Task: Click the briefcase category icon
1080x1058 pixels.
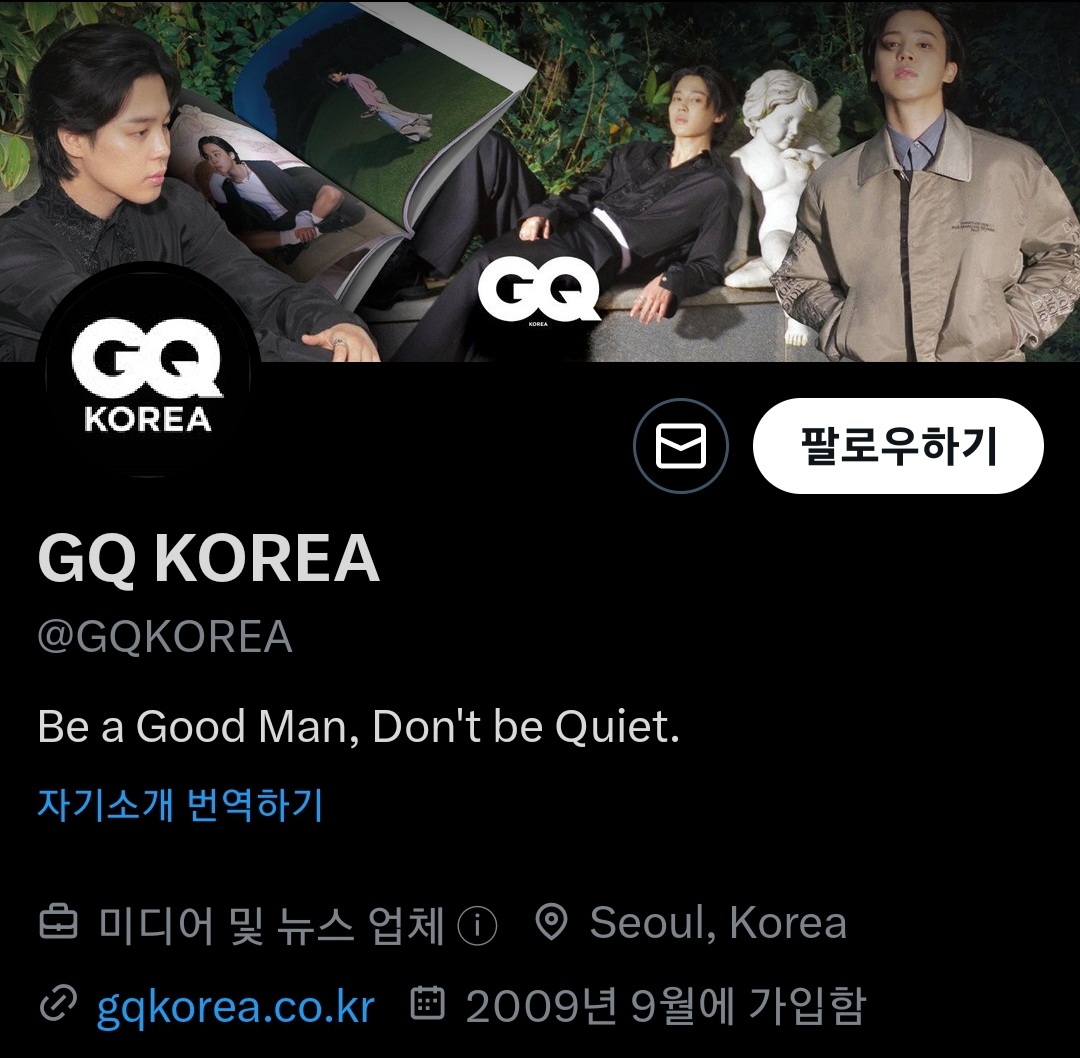Action: pyautogui.click(x=59, y=923)
